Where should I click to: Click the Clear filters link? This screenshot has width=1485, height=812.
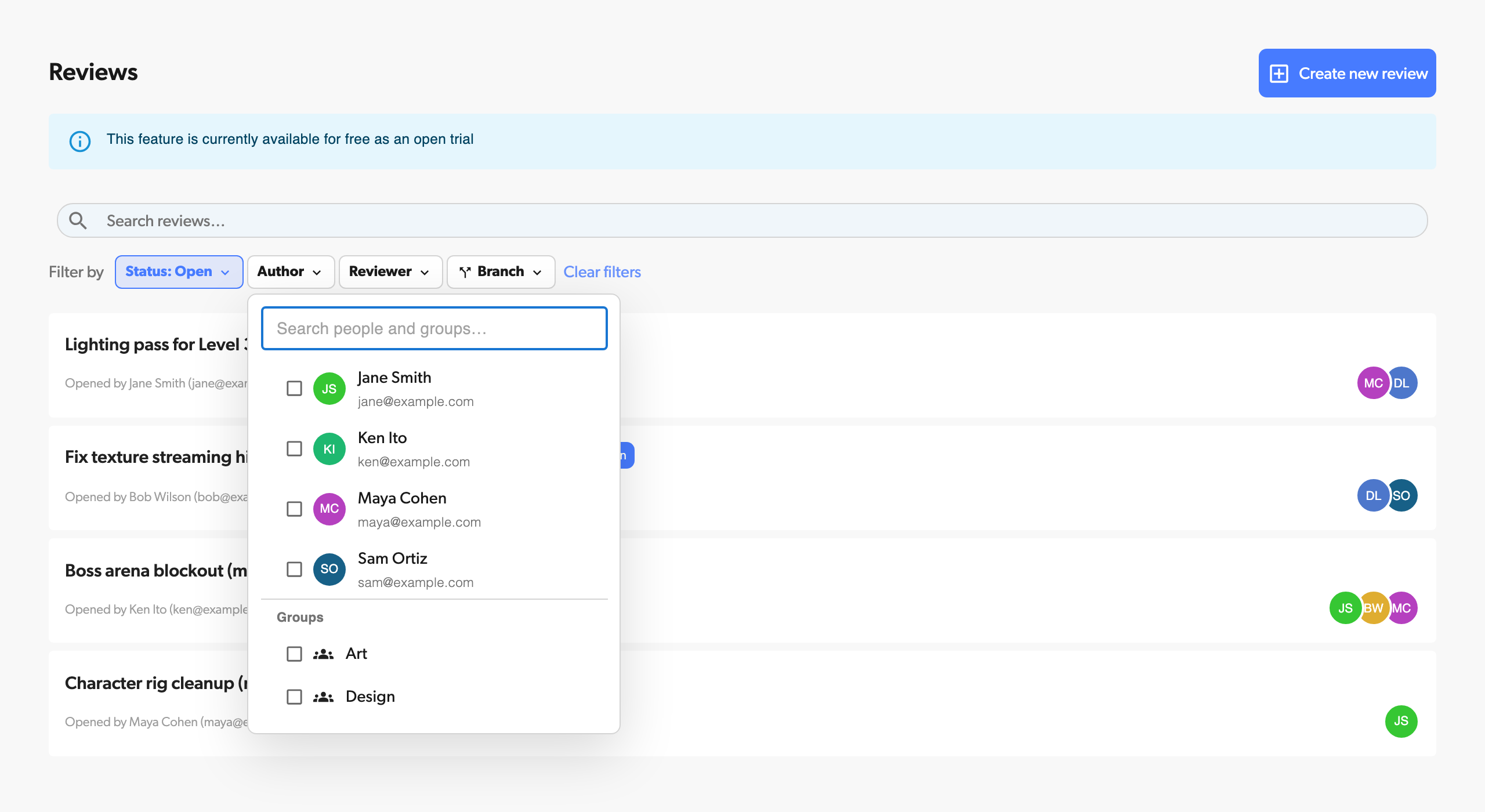[602, 272]
